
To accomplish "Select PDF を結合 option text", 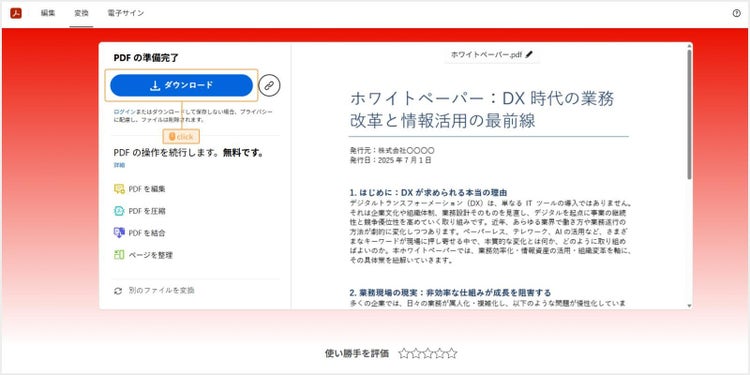I will pos(147,233).
